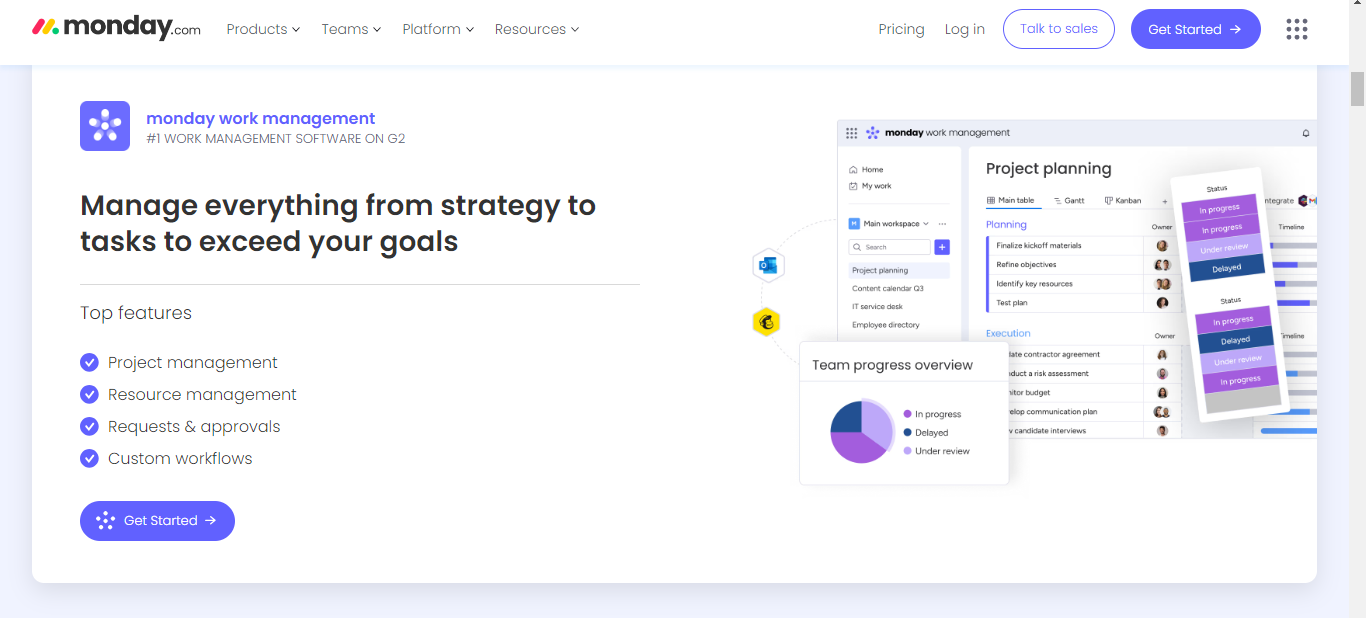Image resolution: width=1366 pixels, height=618 pixels.
Task: Click the purple monday work management product icon
Action: coord(105,126)
